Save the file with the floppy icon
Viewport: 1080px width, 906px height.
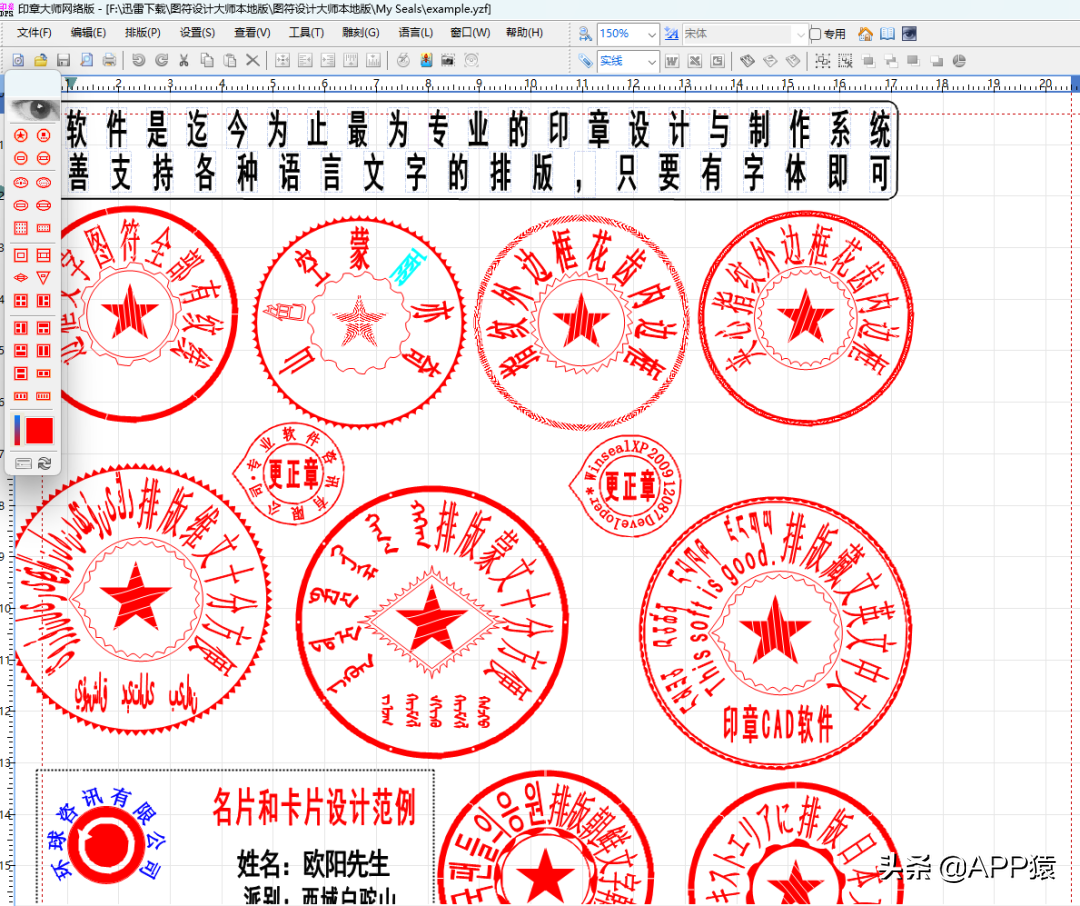(x=63, y=61)
